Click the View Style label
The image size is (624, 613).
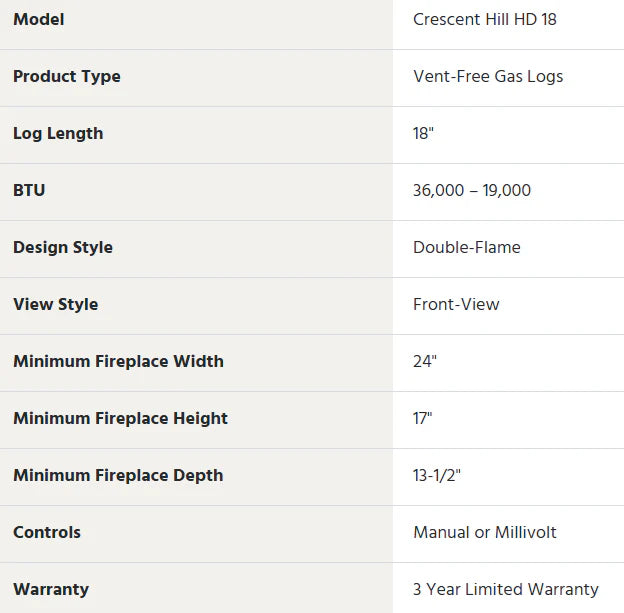[56, 304]
